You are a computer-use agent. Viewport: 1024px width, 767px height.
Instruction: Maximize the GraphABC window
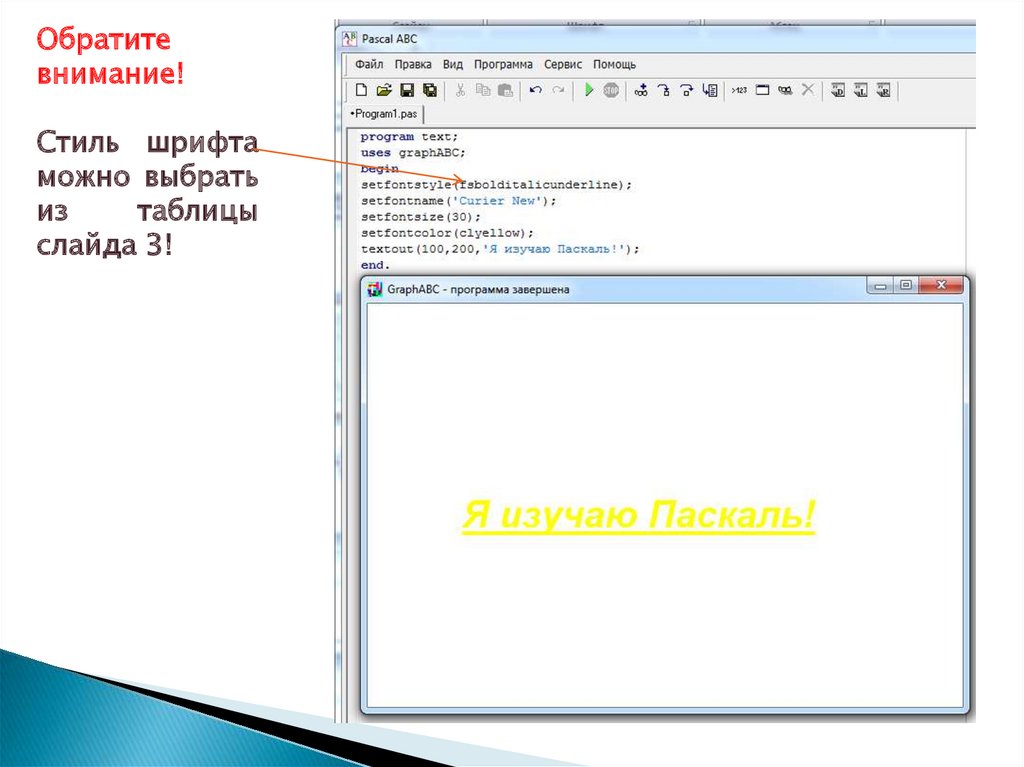tap(906, 286)
